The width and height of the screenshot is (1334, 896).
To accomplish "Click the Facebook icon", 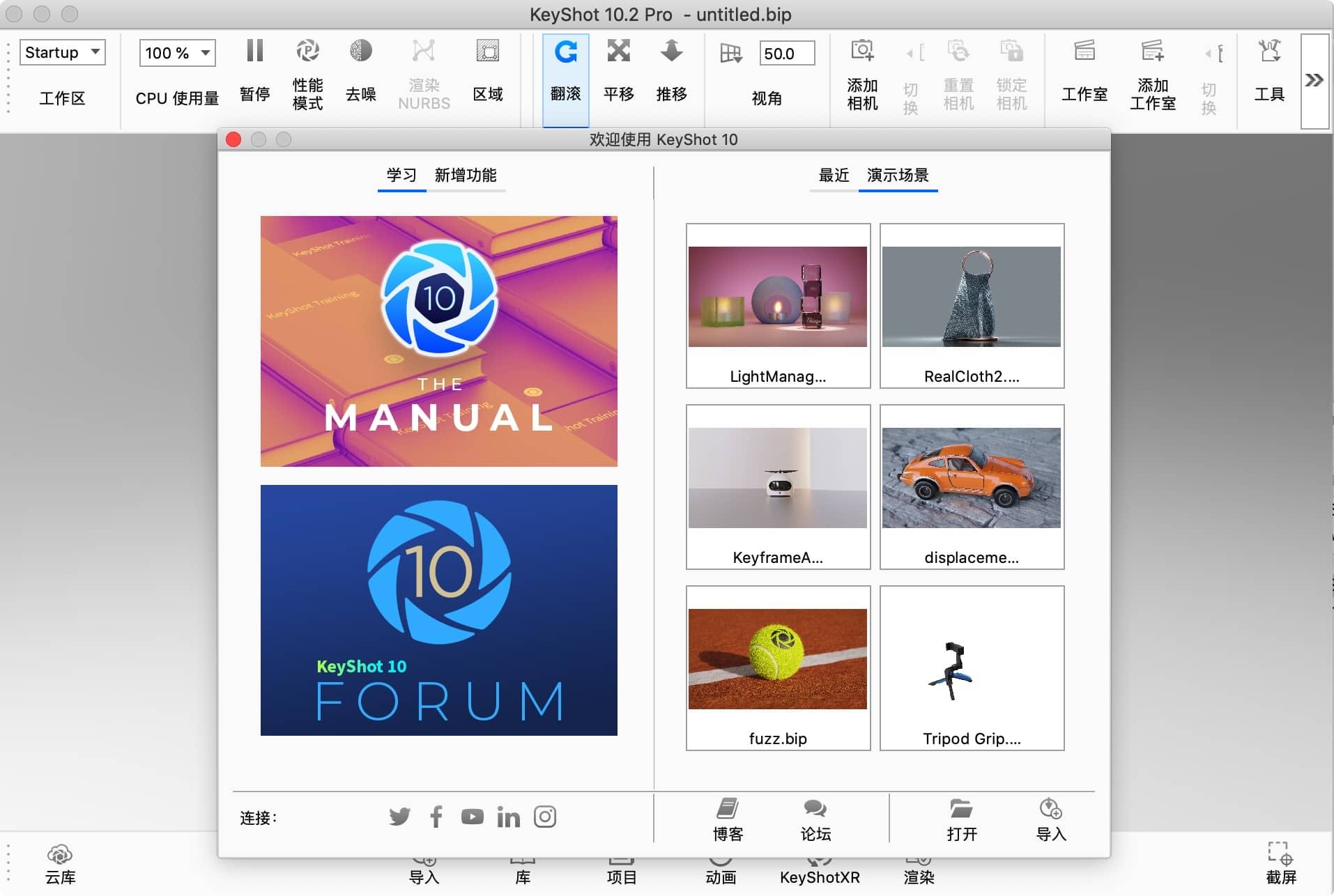I will point(436,817).
